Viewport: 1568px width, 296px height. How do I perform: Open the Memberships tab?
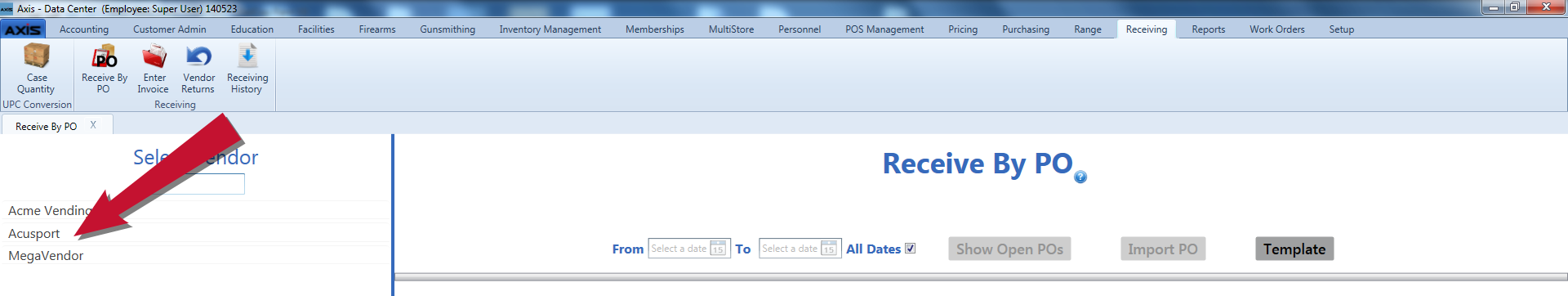coord(655,29)
